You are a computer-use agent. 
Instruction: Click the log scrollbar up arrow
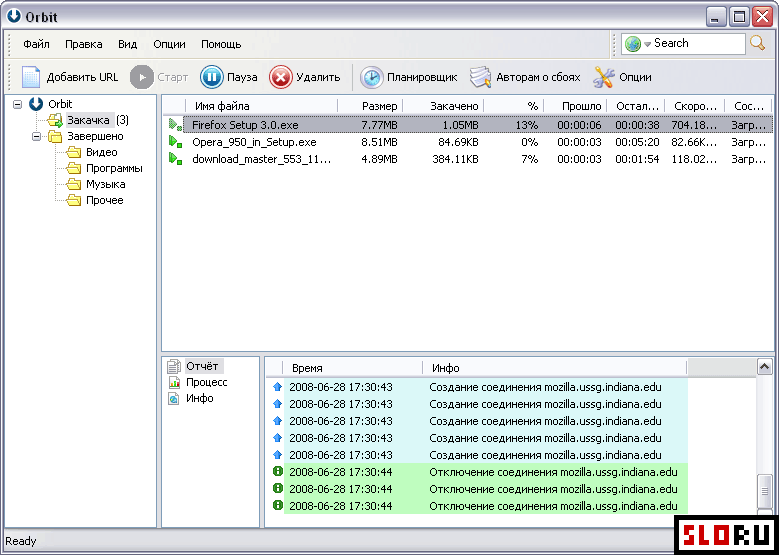765,367
